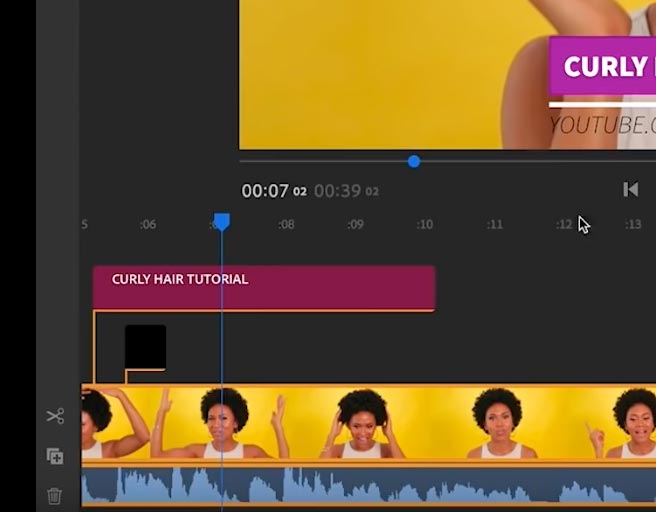Click the :06 mark on the ruler
Screen dimensions: 656x512
coord(148,225)
